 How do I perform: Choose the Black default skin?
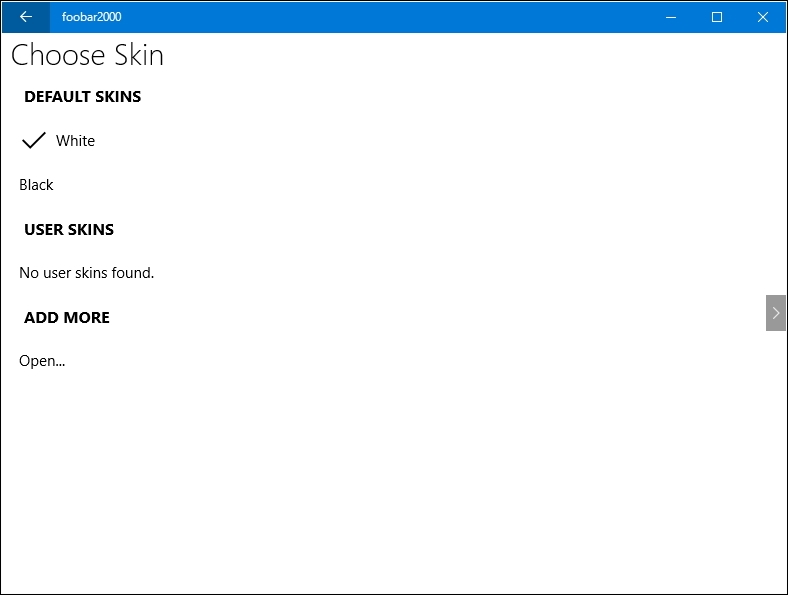click(x=36, y=185)
